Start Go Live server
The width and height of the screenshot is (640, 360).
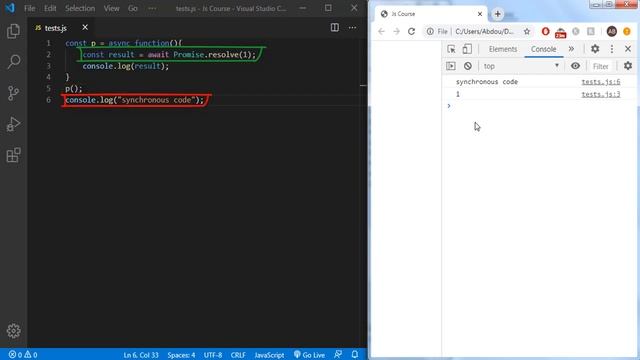point(309,355)
